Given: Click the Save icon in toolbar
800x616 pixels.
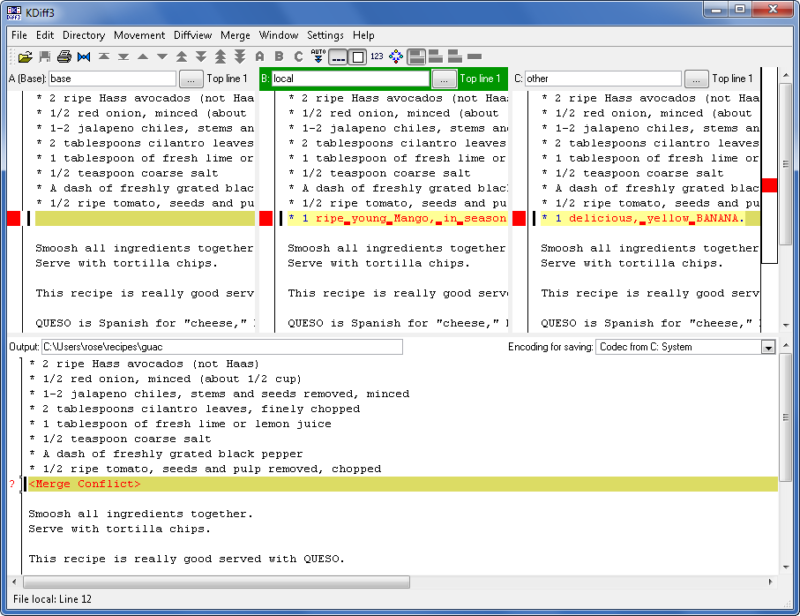Looking at the screenshot, I should click(45, 57).
